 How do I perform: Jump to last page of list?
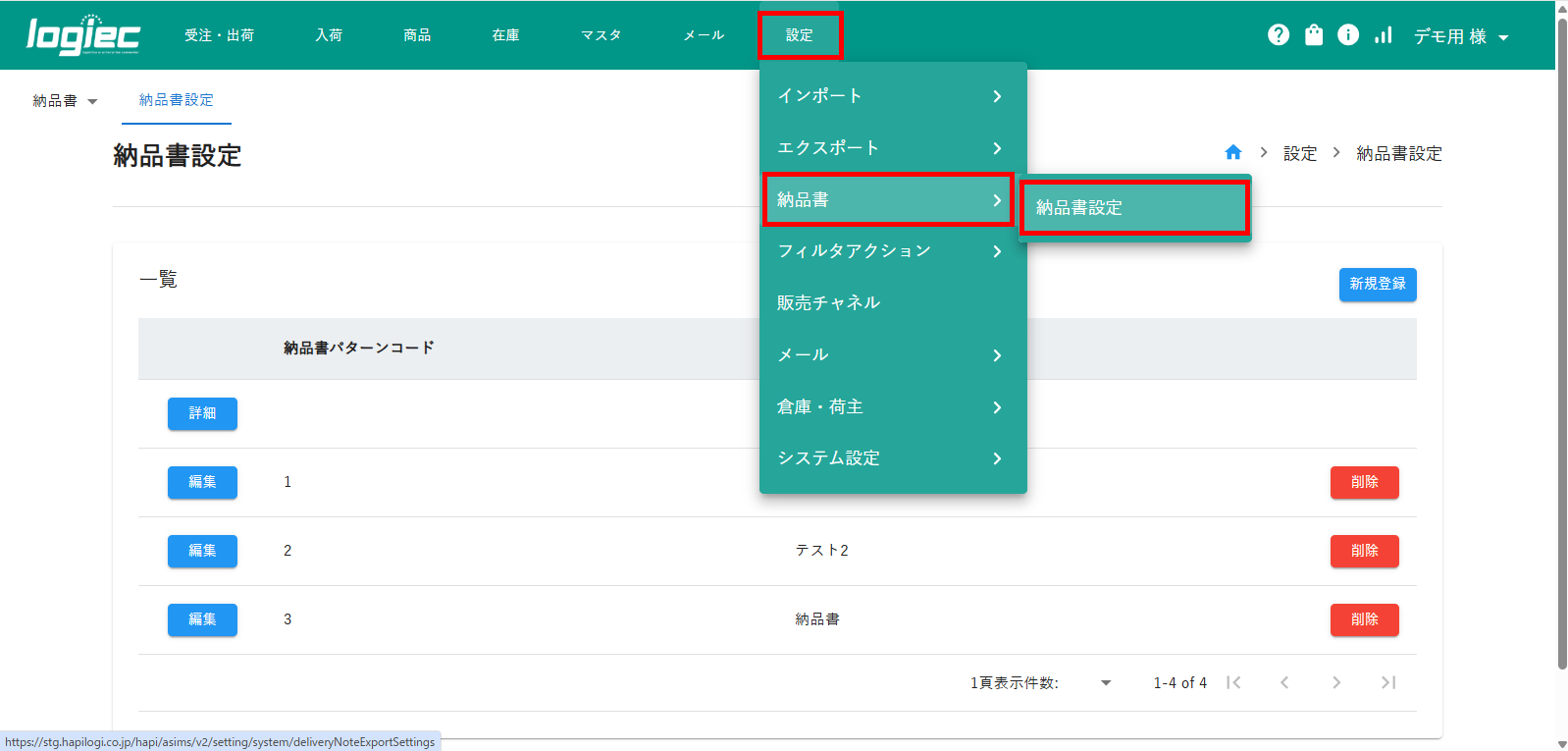tap(1388, 682)
